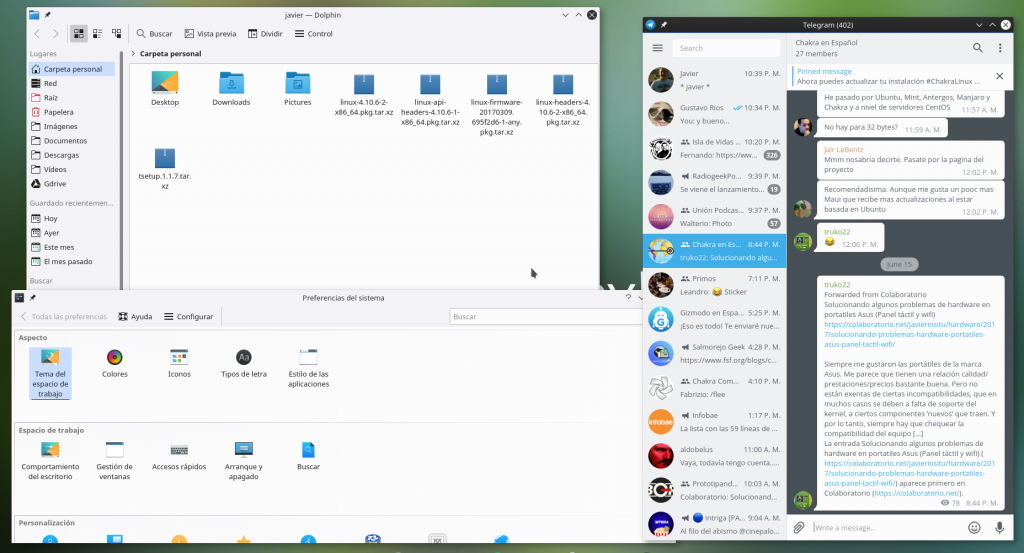Attach a file with paperclip icon

tap(799, 528)
